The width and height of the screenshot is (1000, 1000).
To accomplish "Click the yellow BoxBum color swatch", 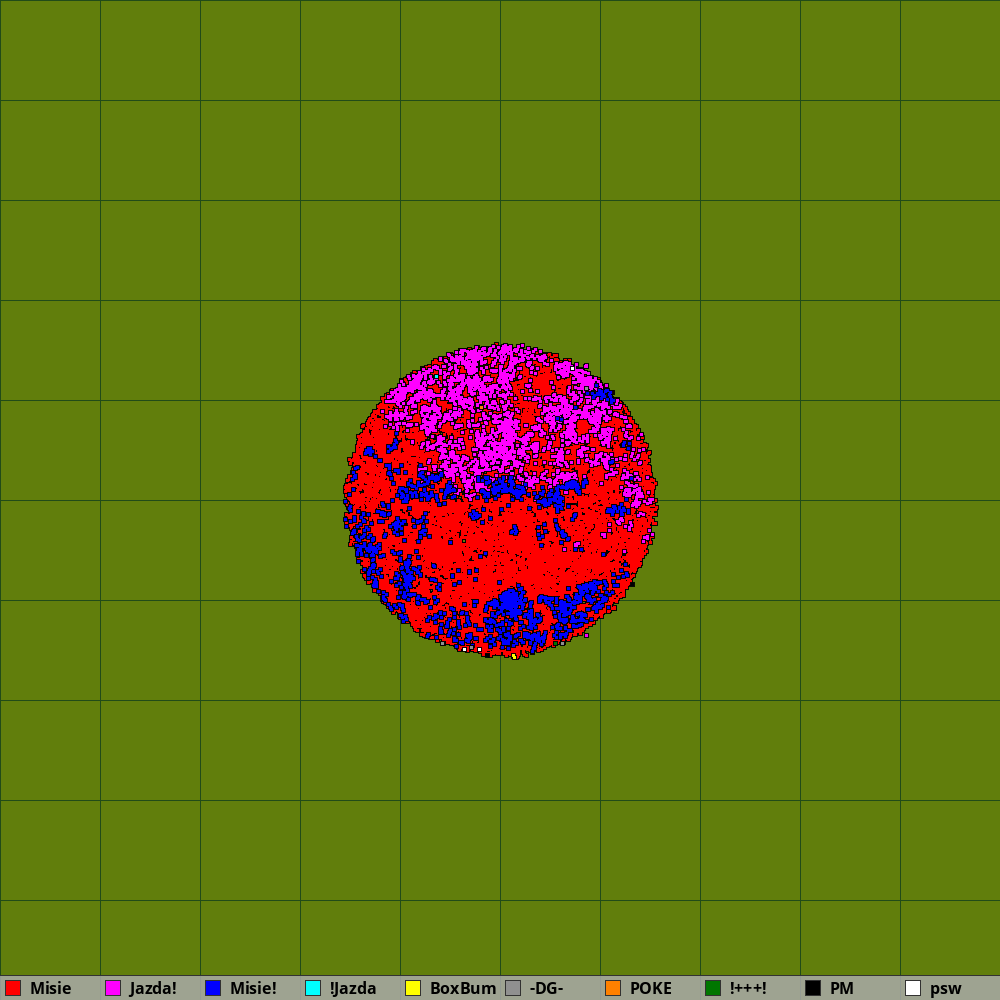I will click(413, 988).
